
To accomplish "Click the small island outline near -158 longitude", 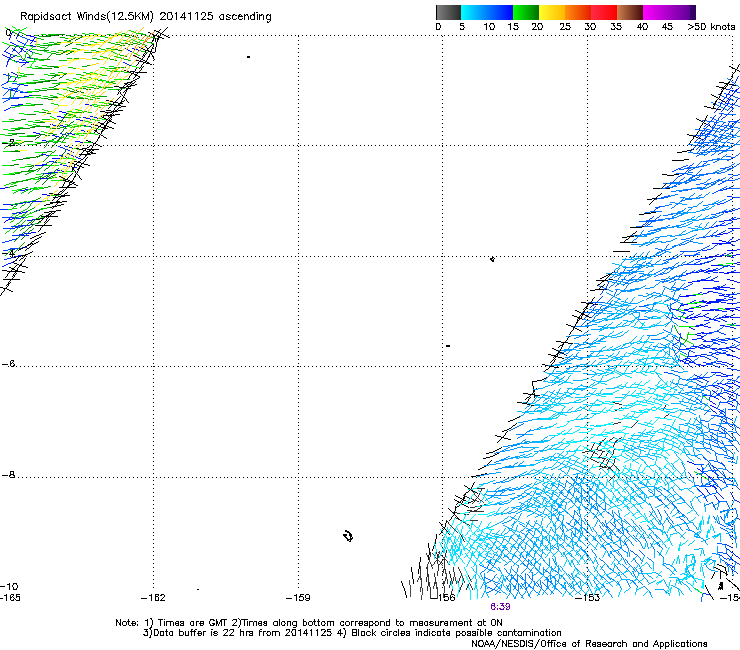I will point(348,536).
